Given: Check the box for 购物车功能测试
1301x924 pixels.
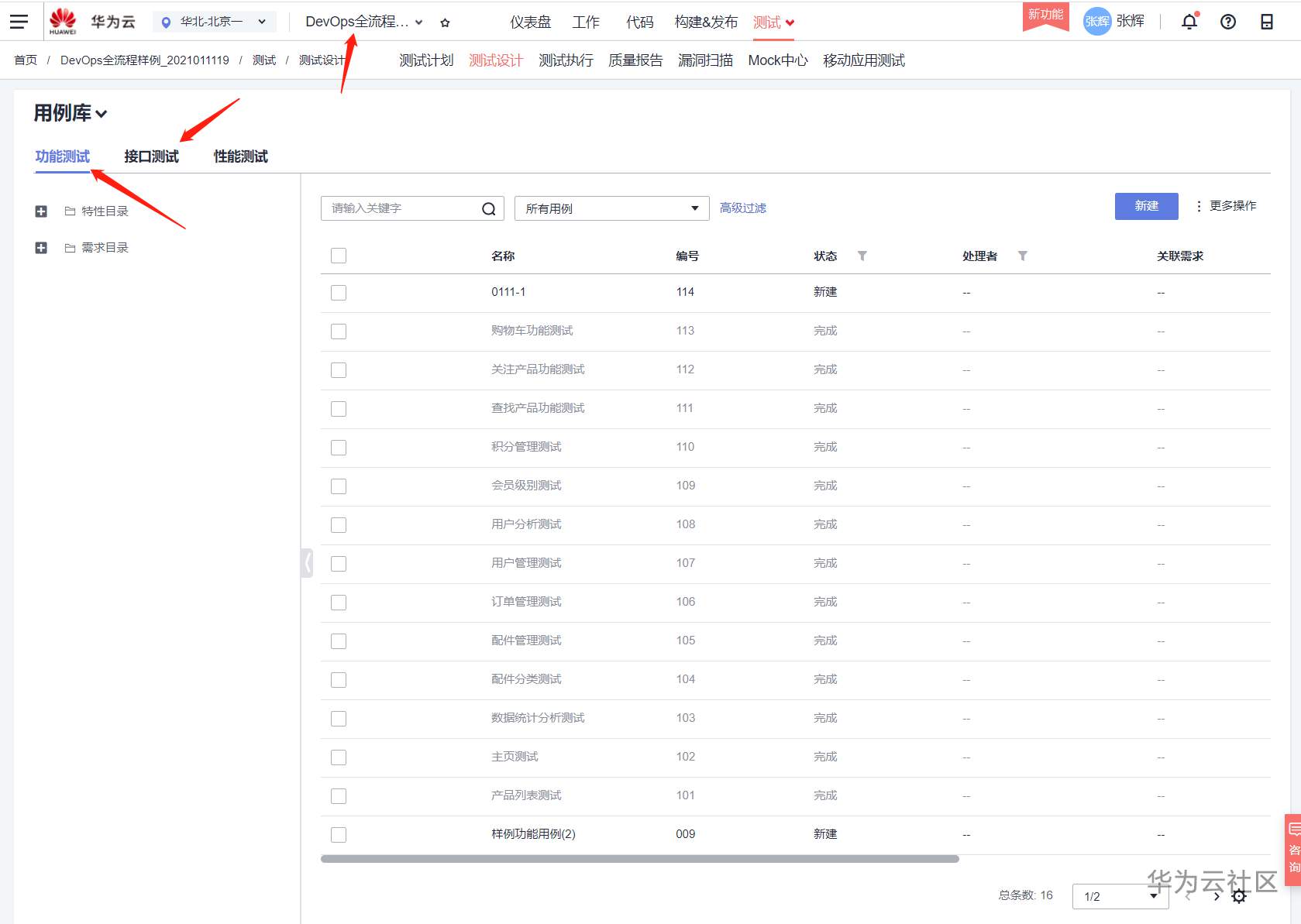Looking at the screenshot, I should click(339, 331).
